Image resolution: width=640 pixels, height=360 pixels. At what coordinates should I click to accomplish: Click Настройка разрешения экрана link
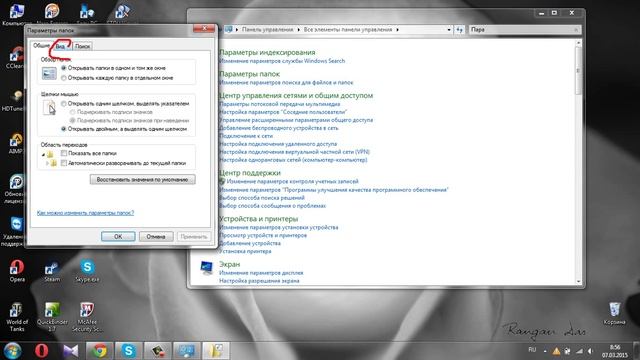(259, 281)
